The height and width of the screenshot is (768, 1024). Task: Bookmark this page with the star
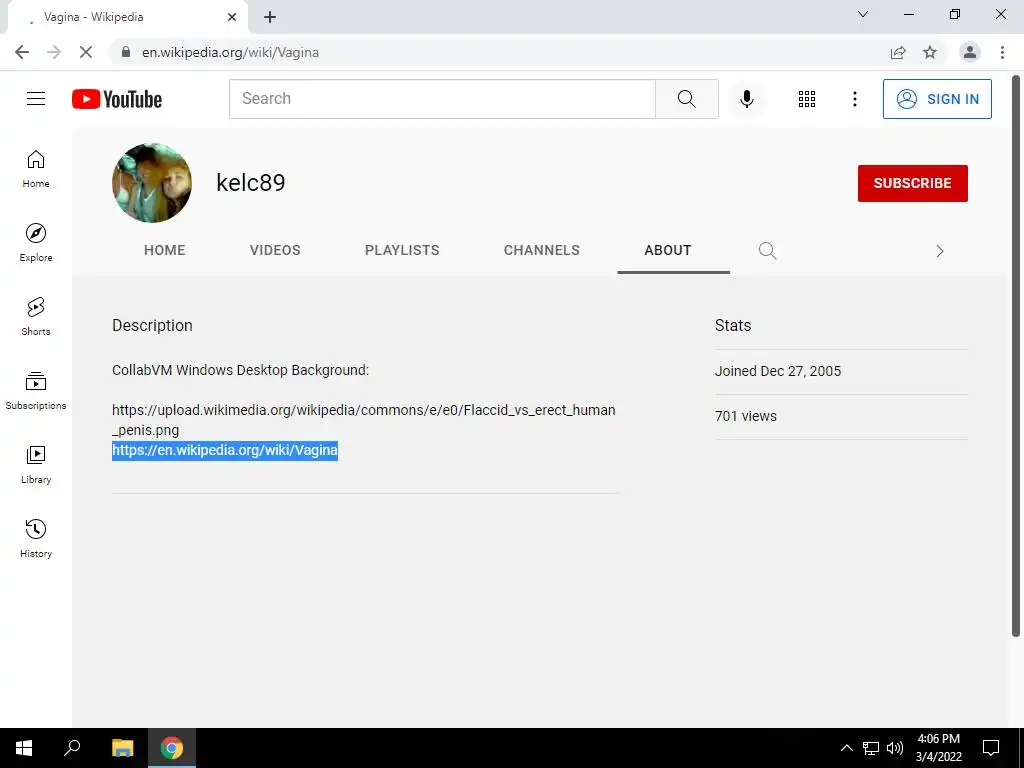(x=930, y=52)
